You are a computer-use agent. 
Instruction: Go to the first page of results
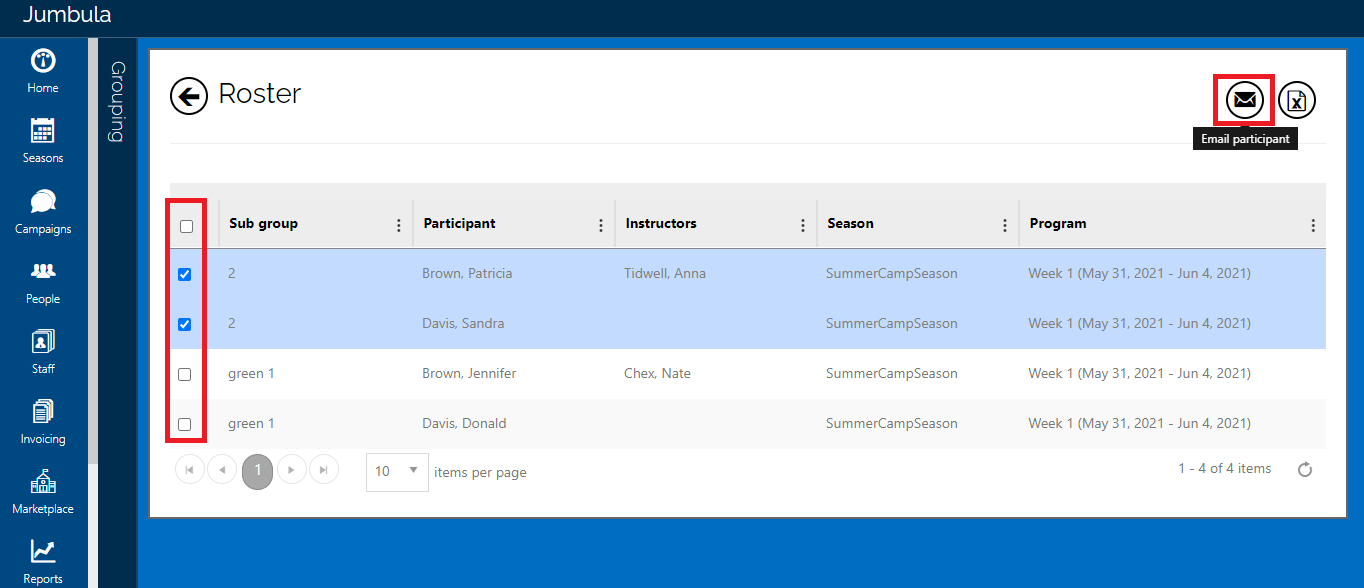click(190, 470)
